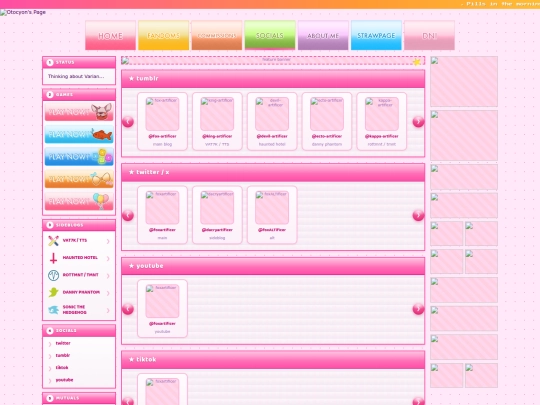Open the twitter sideblog account card

[217, 215]
